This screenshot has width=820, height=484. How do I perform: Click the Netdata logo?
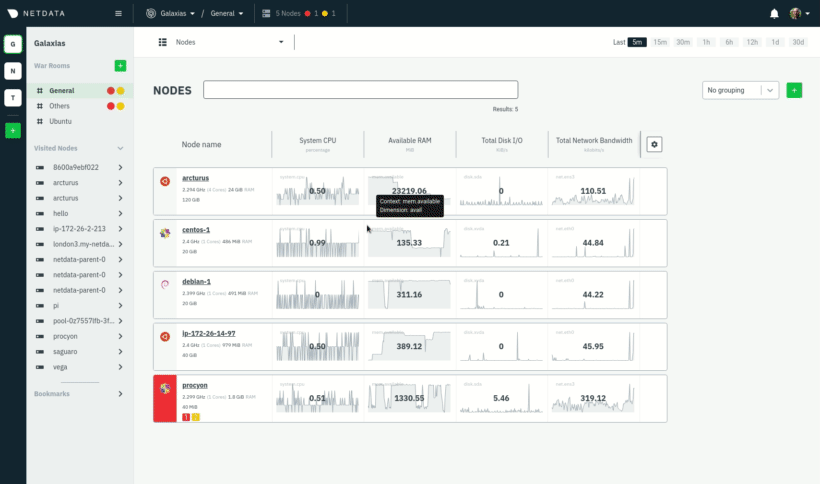coord(36,14)
